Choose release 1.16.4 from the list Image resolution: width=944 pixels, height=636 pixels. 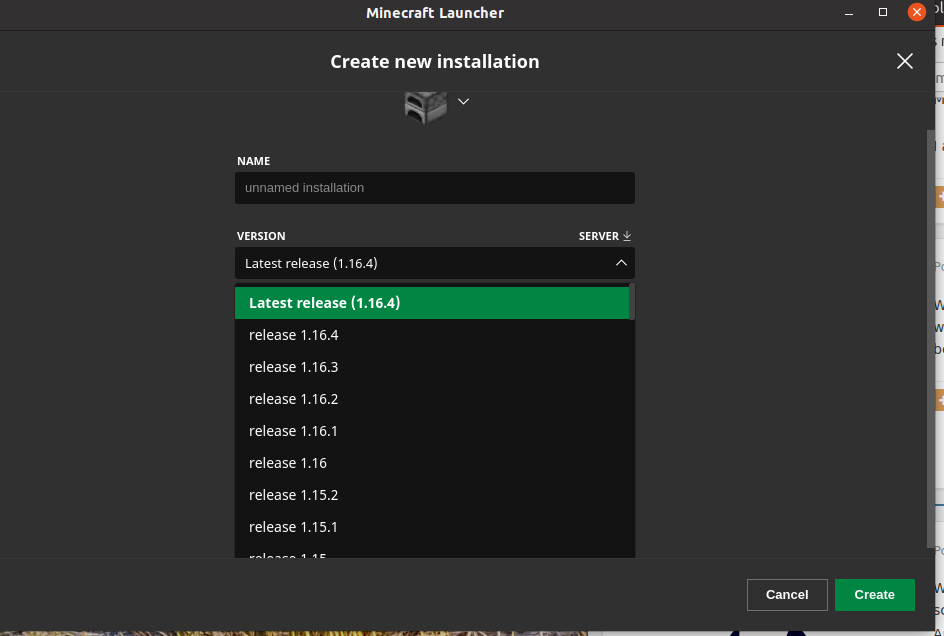pyautogui.click(x=432, y=335)
